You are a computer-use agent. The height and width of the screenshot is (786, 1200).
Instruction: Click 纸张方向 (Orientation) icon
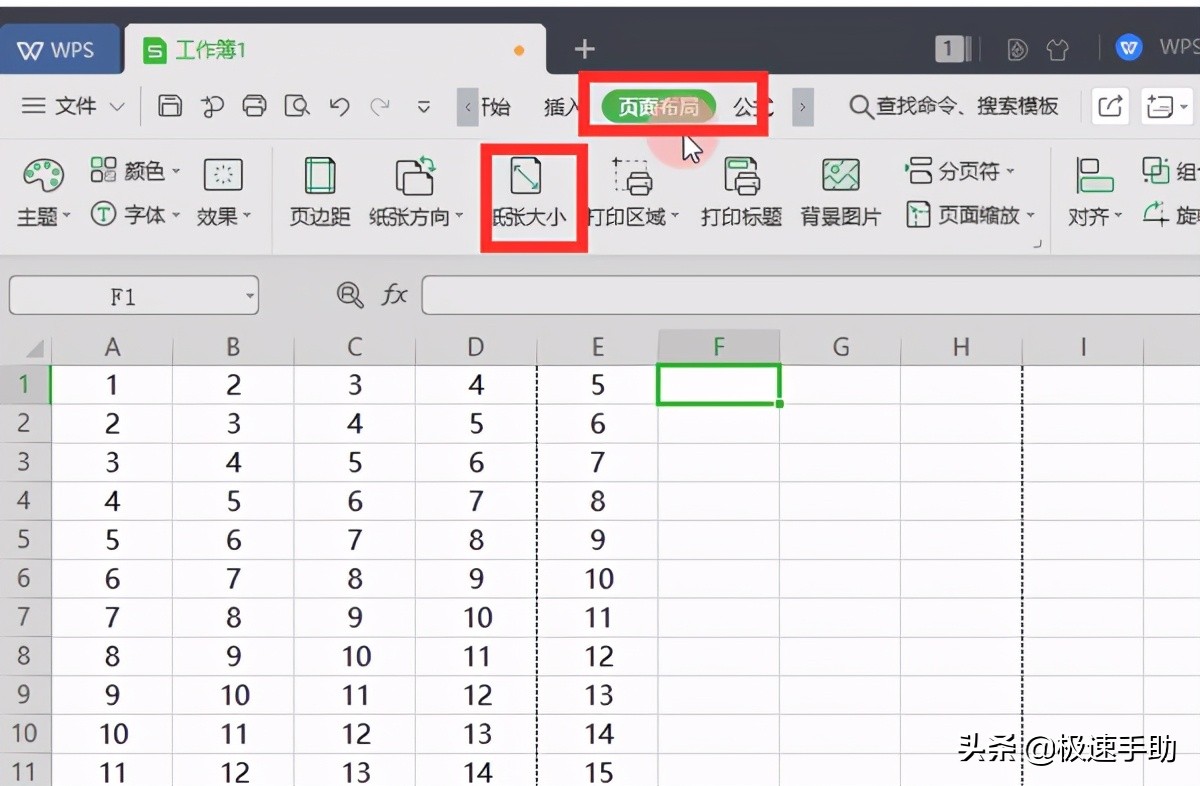pos(415,176)
